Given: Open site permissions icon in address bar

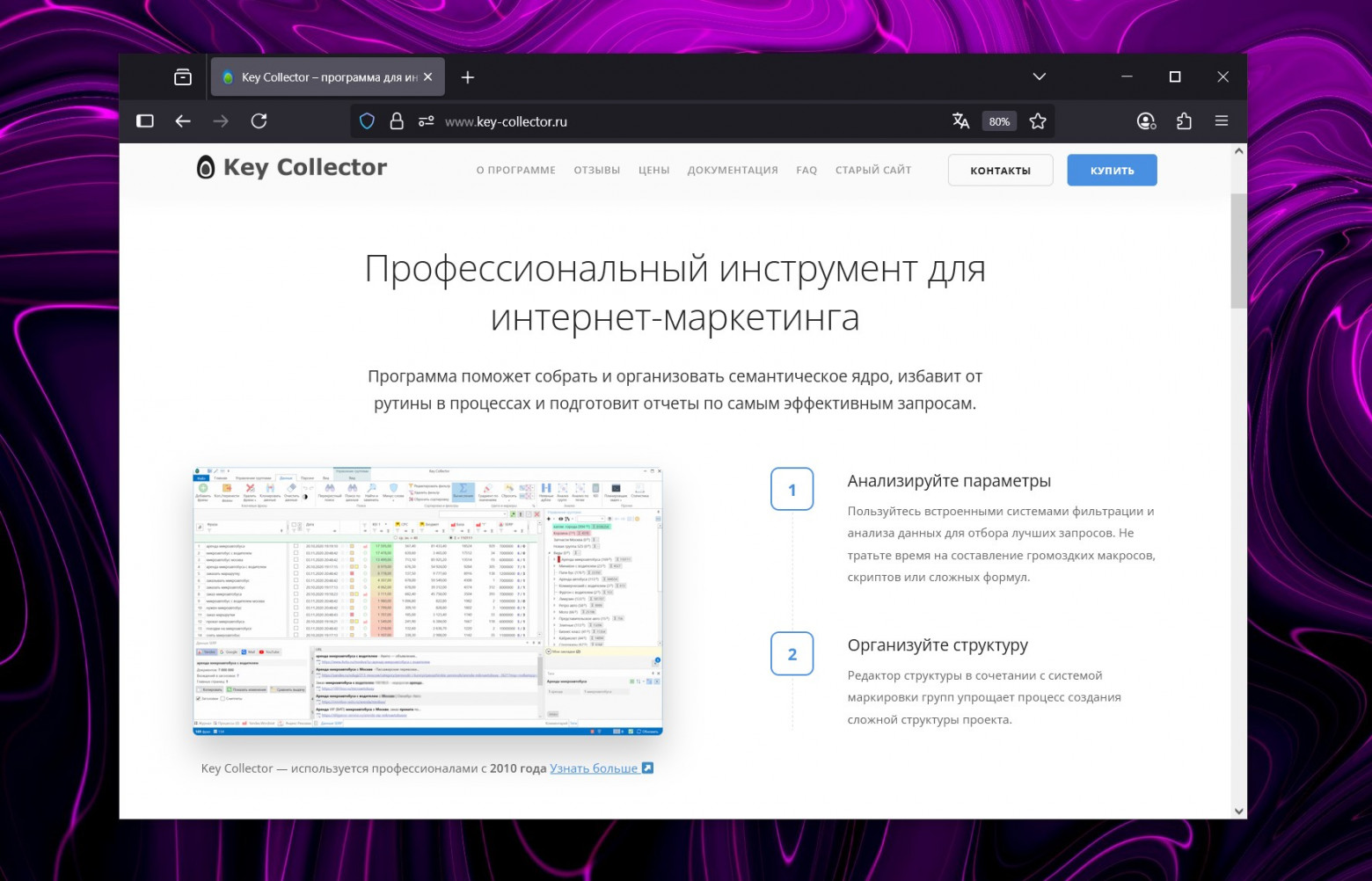Looking at the screenshot, I should (426, 121).
